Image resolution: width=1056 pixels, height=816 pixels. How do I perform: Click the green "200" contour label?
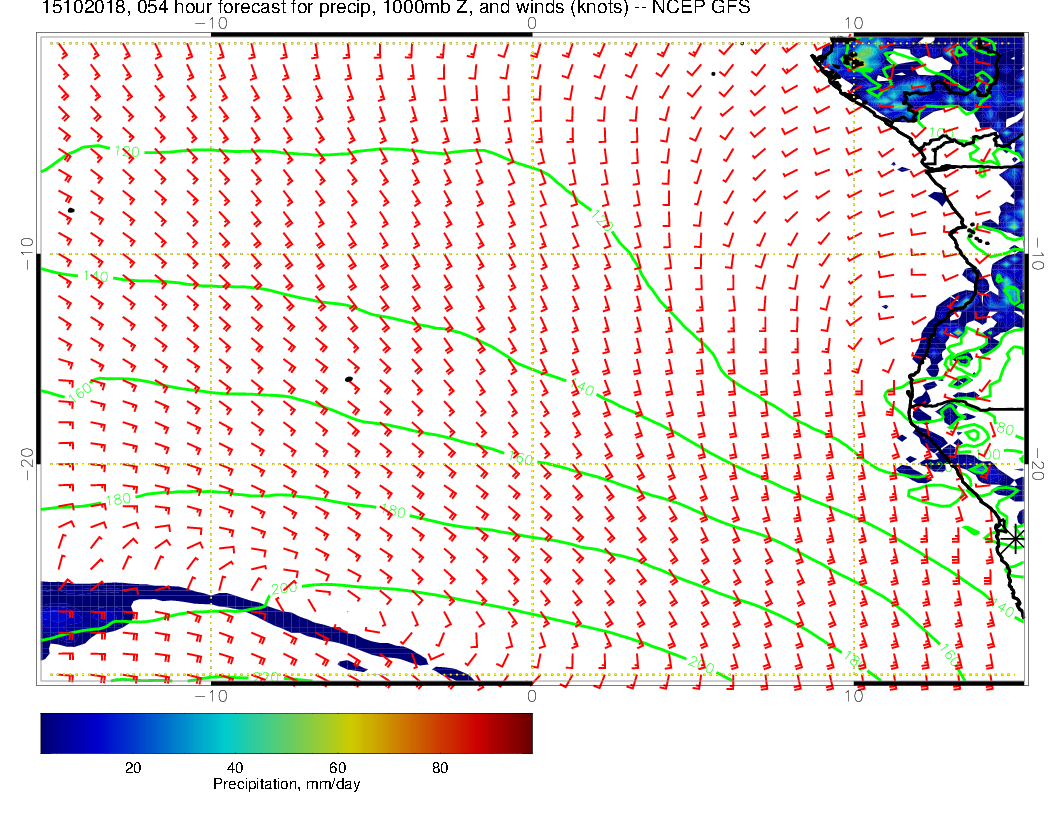pos(286,587)
